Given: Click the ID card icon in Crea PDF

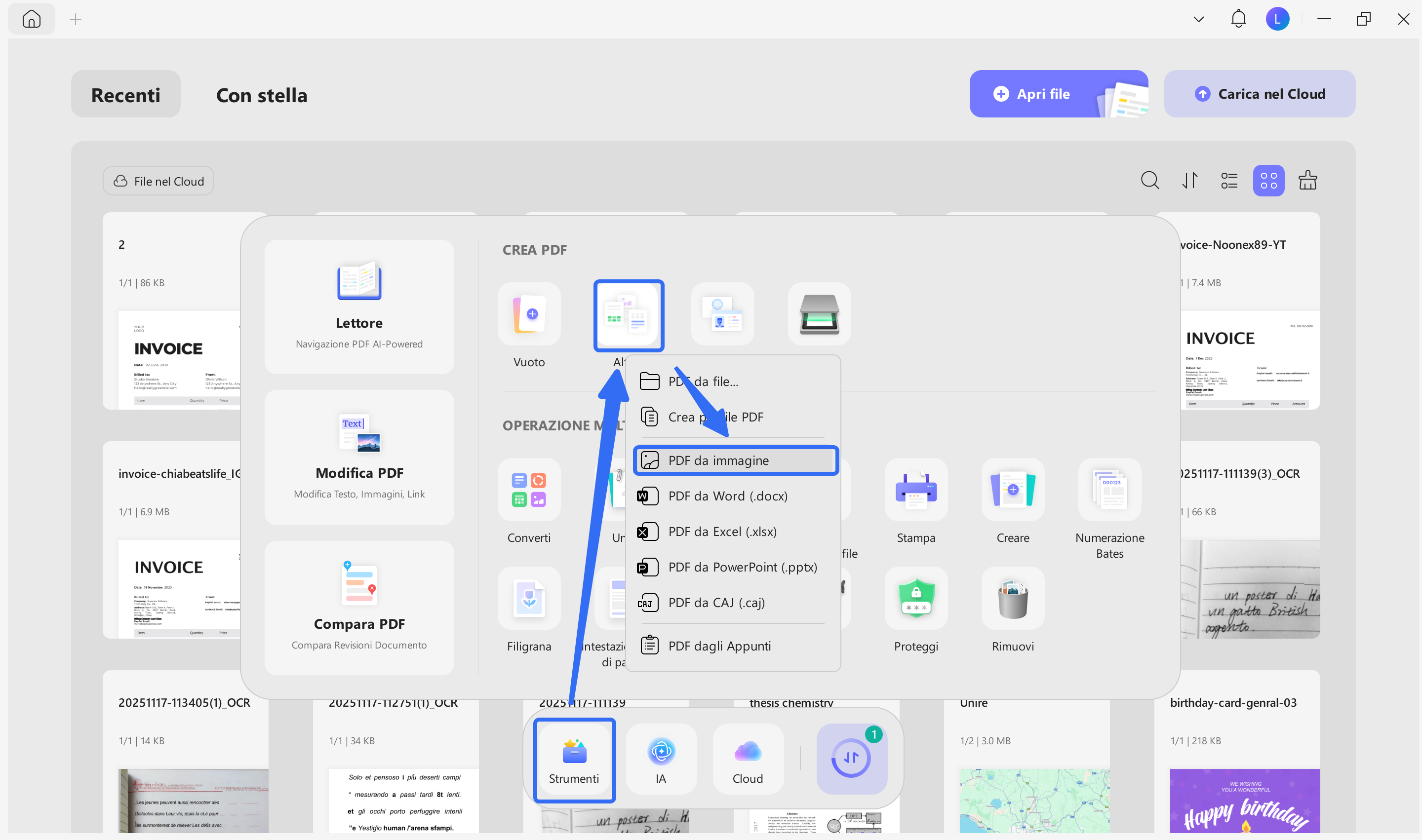Looking at the screenshot, I should coord(723,314).
